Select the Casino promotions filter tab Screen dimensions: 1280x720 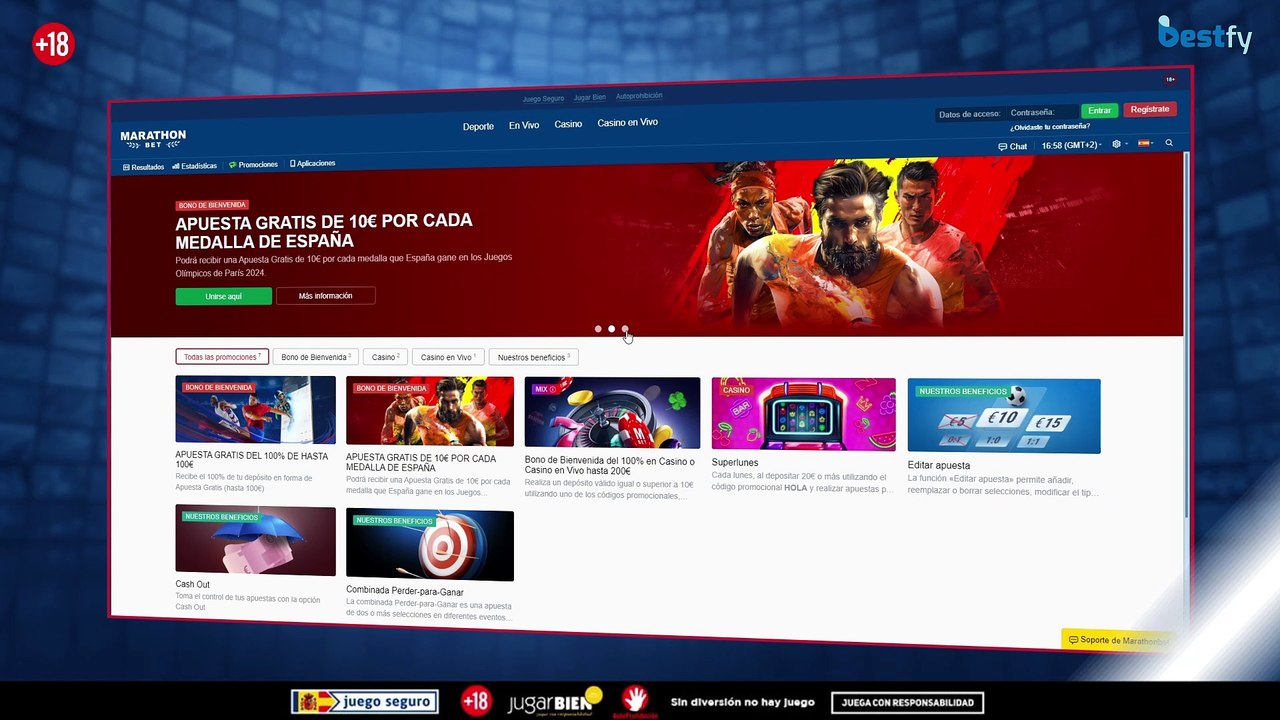pyautogui.click(x=385, y=357)
